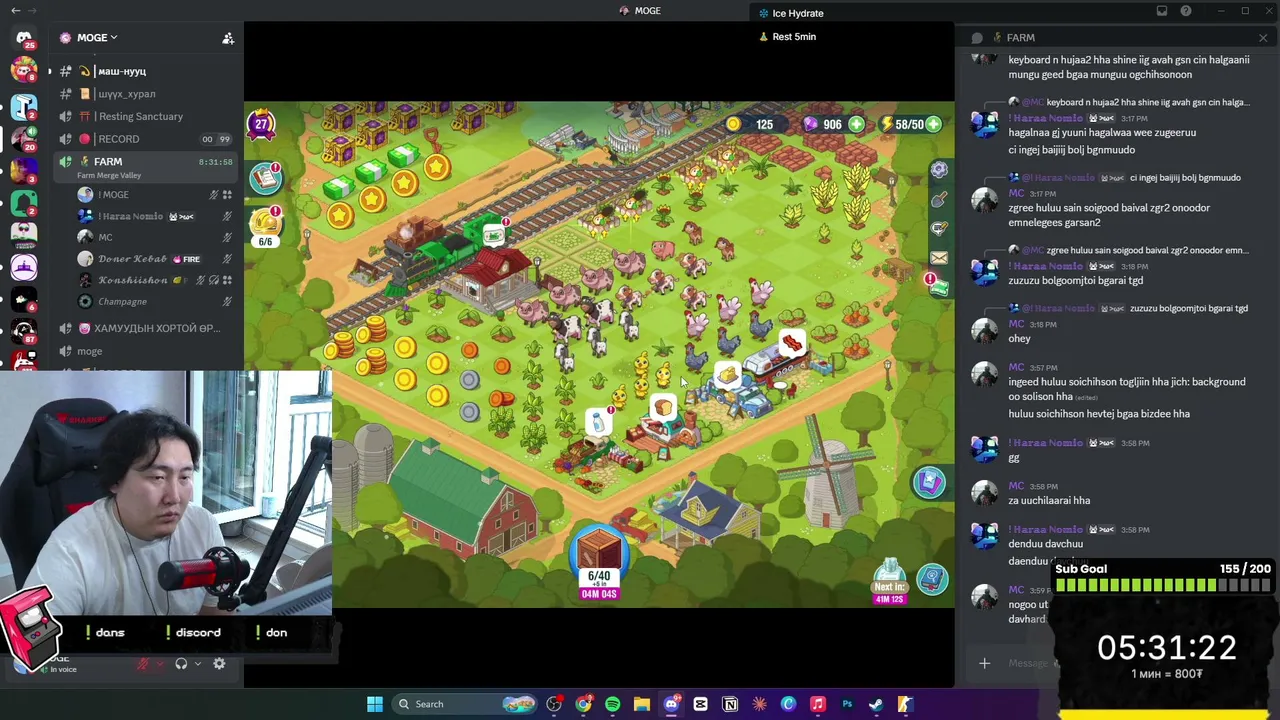Join the RECORD voice channel
Screen dimensions: 1280x720
click(x=146, y=139)
